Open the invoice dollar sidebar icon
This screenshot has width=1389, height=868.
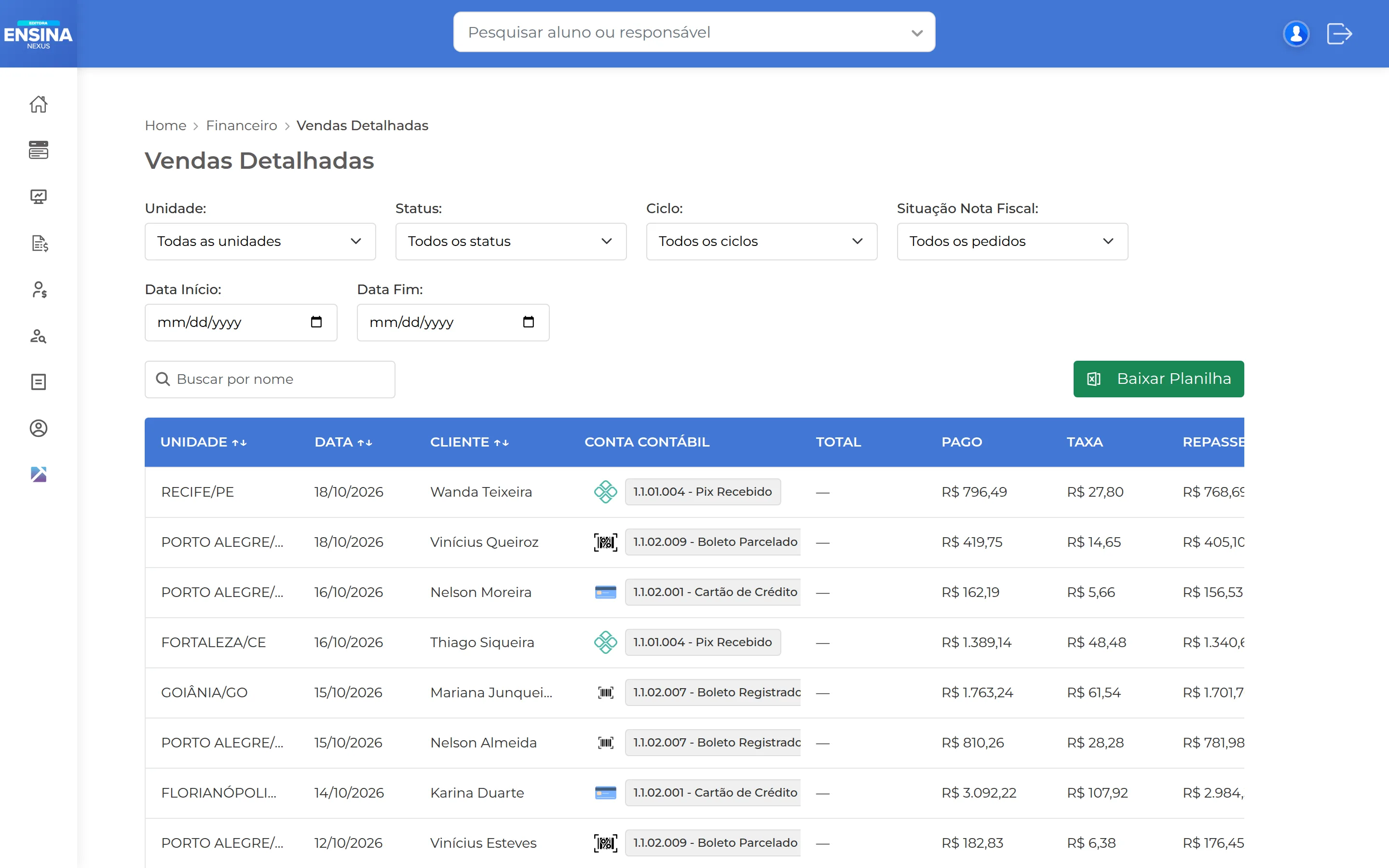point(39,244)
